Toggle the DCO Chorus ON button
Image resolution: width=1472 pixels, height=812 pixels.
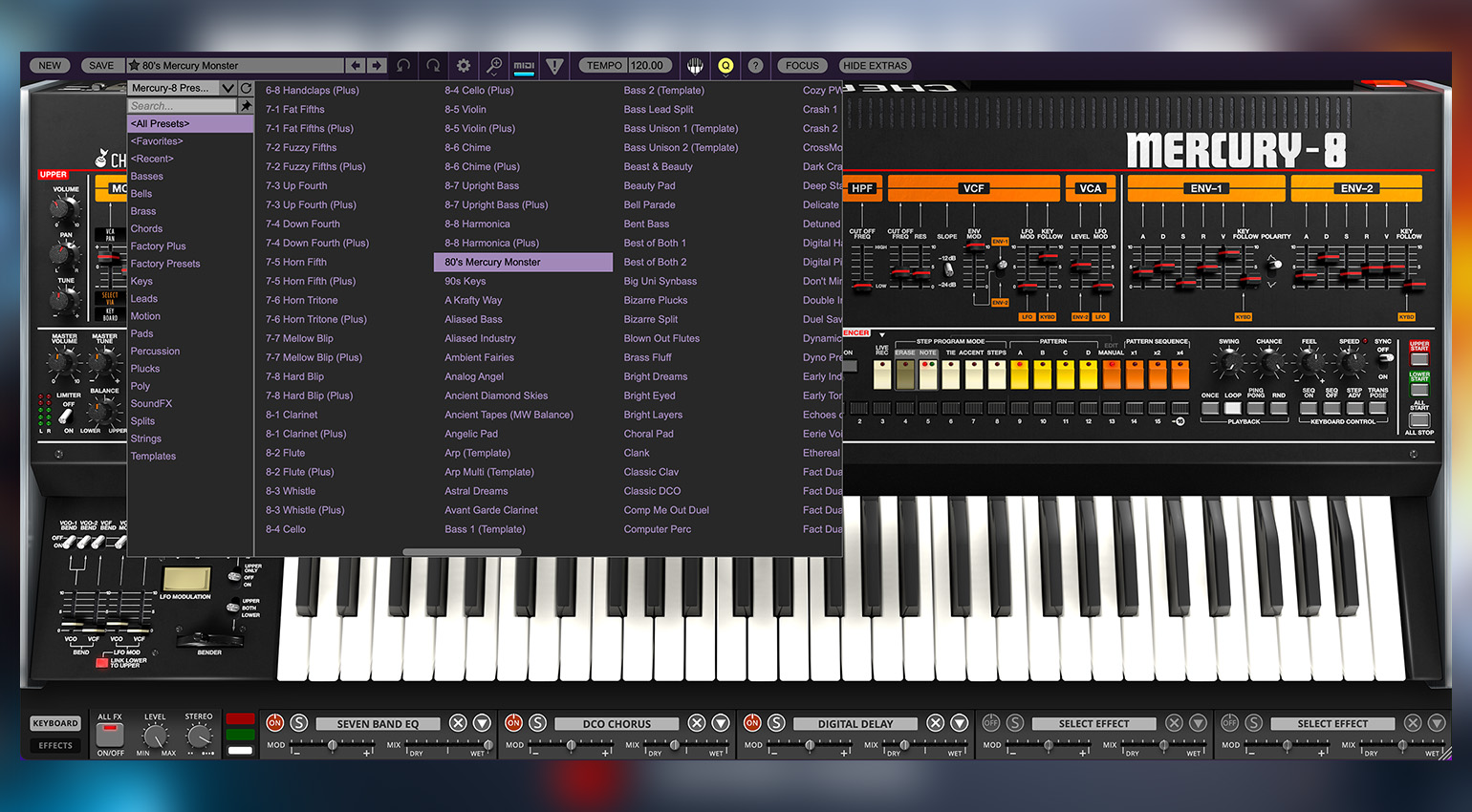pos(514,723)
